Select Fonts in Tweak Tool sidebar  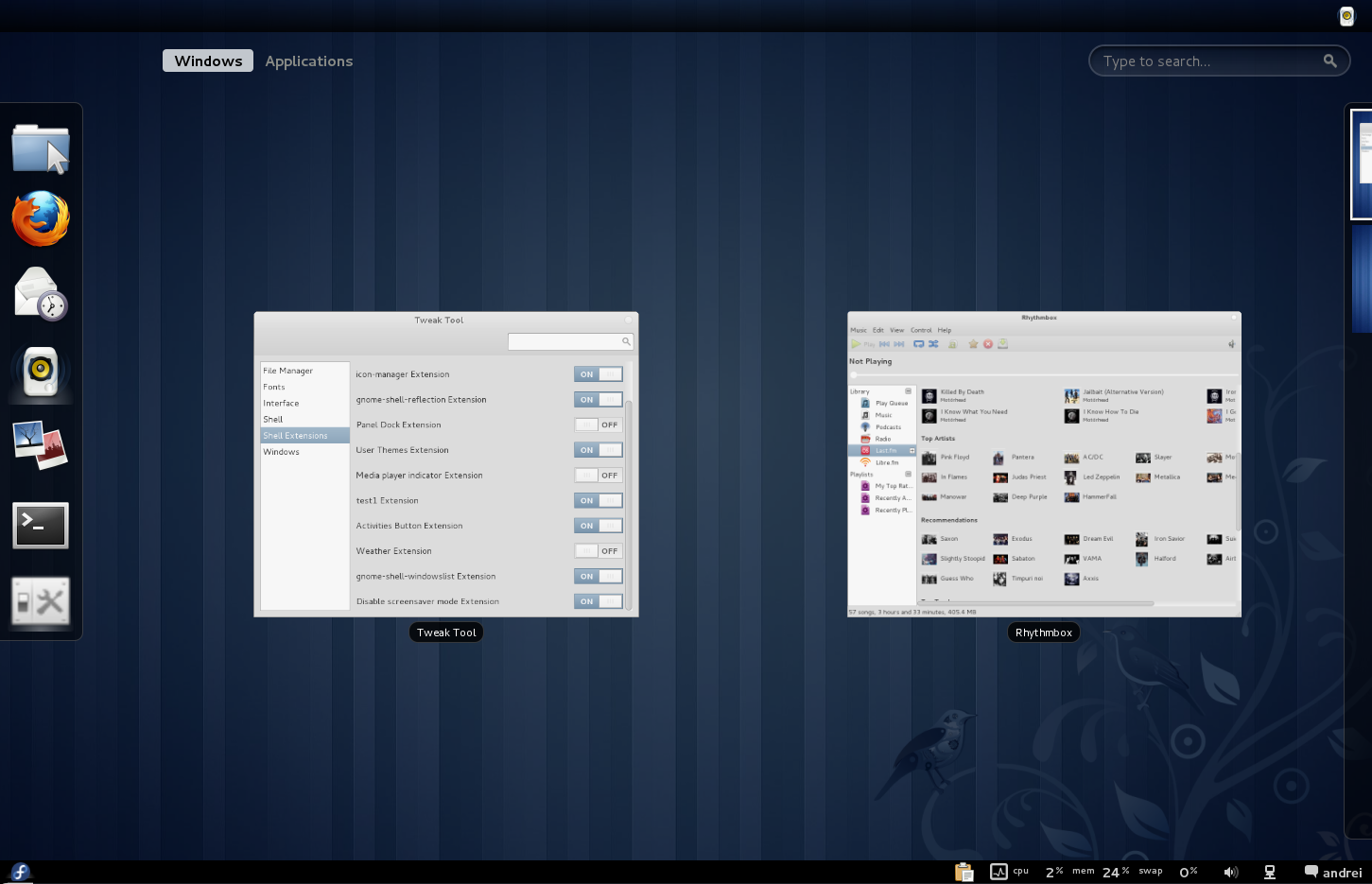305,387
